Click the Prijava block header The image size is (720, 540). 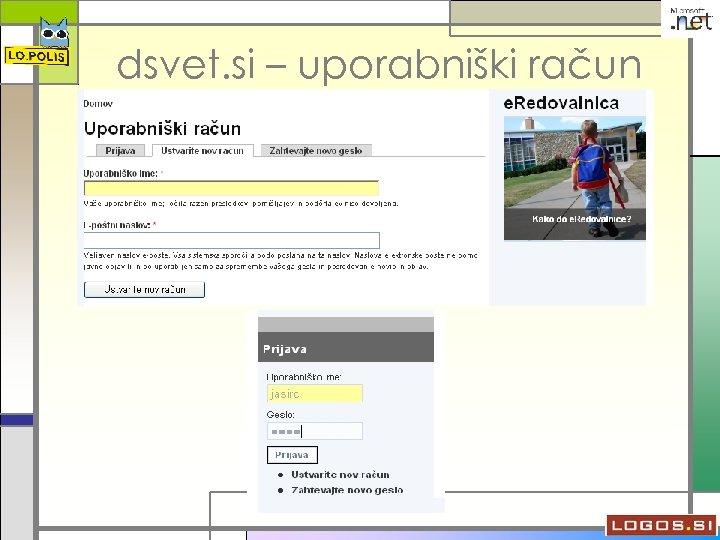coord(346,348)
